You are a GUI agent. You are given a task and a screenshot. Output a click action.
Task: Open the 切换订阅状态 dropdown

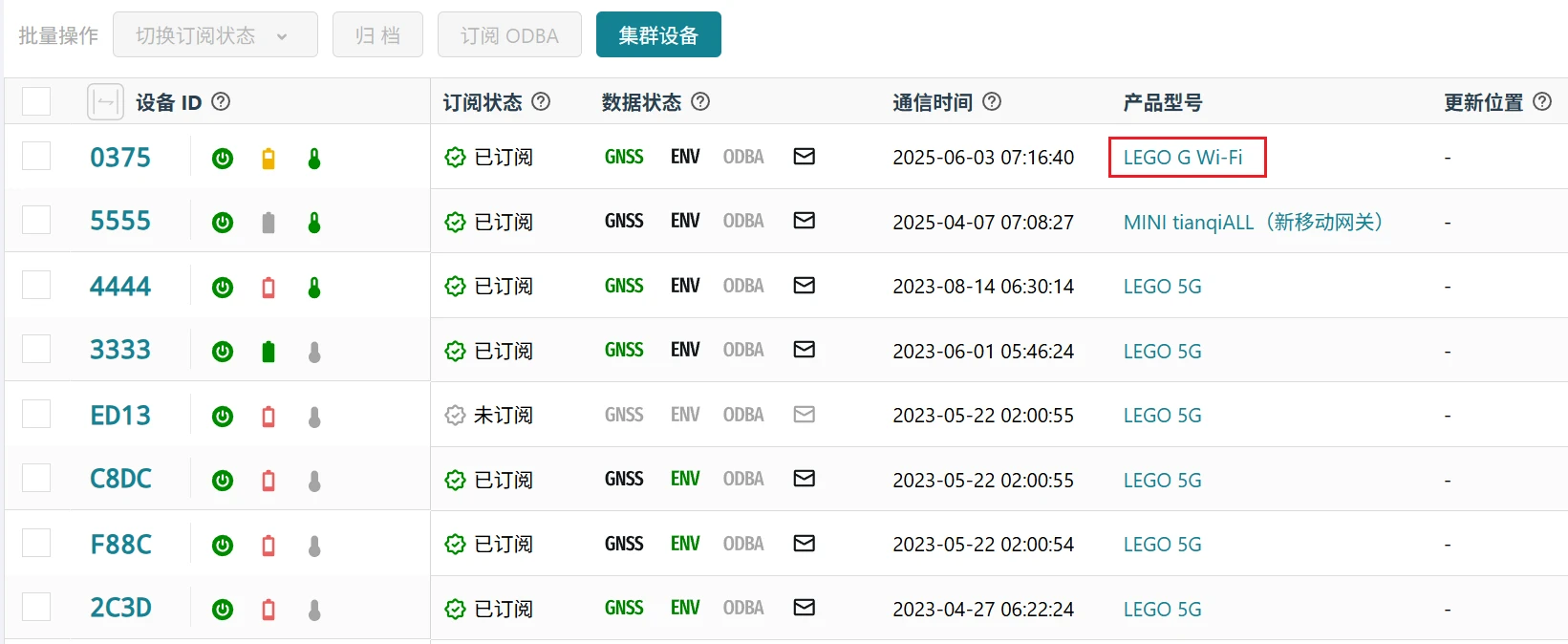pos(215,35)
